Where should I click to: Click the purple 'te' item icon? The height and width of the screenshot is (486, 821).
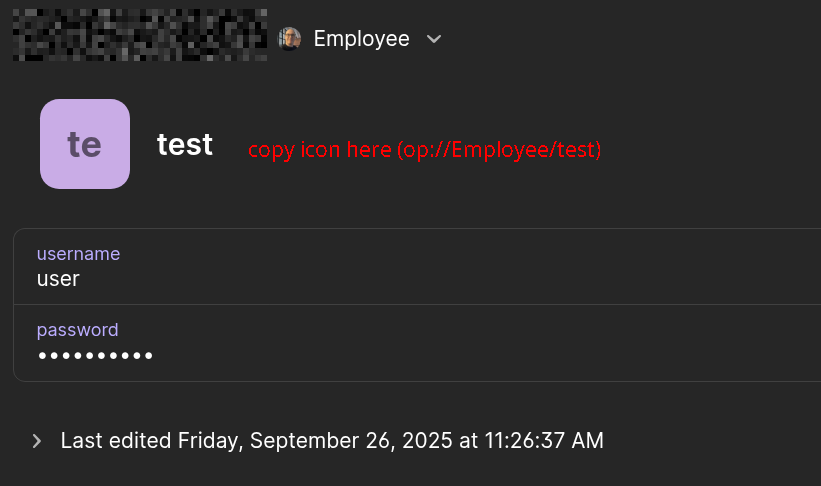pyautogui.click(x=85, y=144)
